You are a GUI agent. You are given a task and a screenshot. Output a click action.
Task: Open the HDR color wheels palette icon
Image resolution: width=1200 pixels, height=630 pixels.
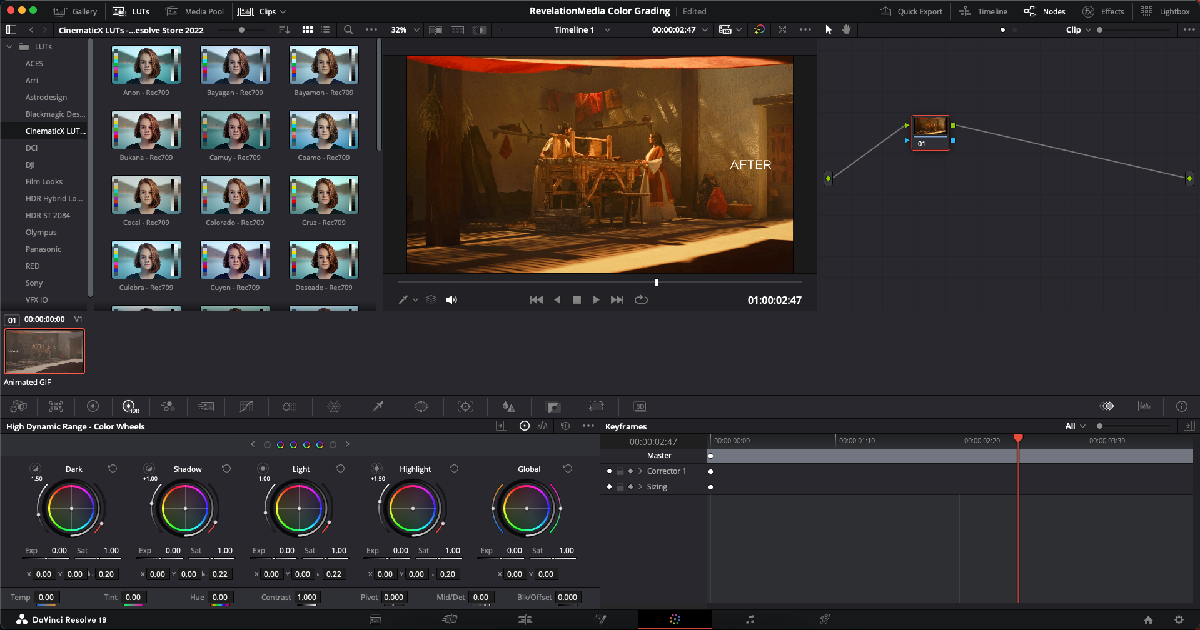pos(129,407)
